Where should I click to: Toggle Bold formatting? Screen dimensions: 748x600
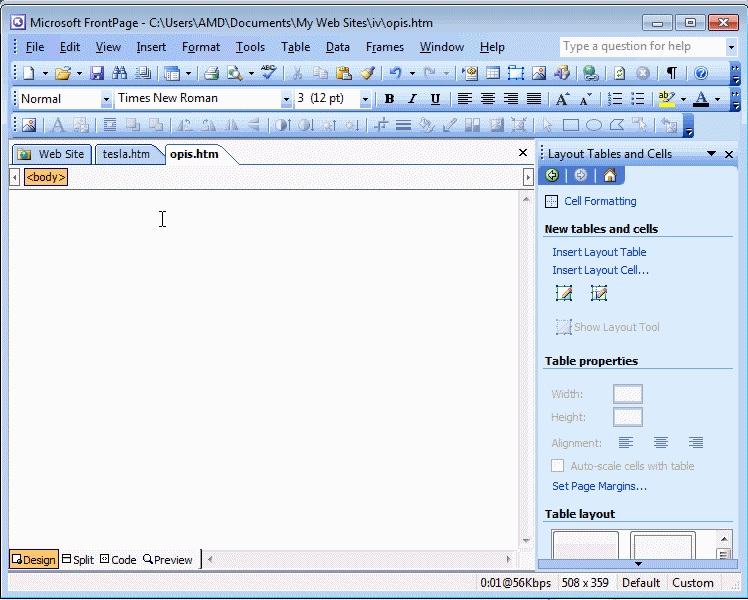coord(389,99)
